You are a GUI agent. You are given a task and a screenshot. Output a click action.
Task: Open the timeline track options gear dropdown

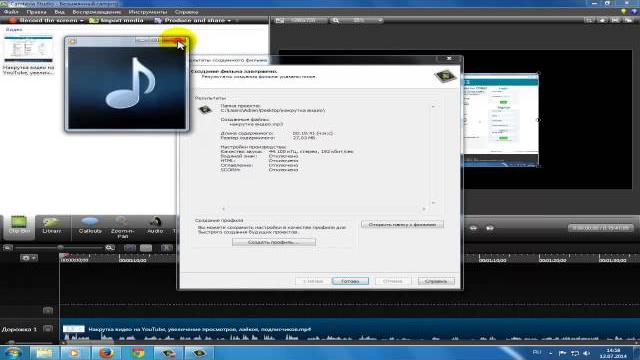coord(29,258)
